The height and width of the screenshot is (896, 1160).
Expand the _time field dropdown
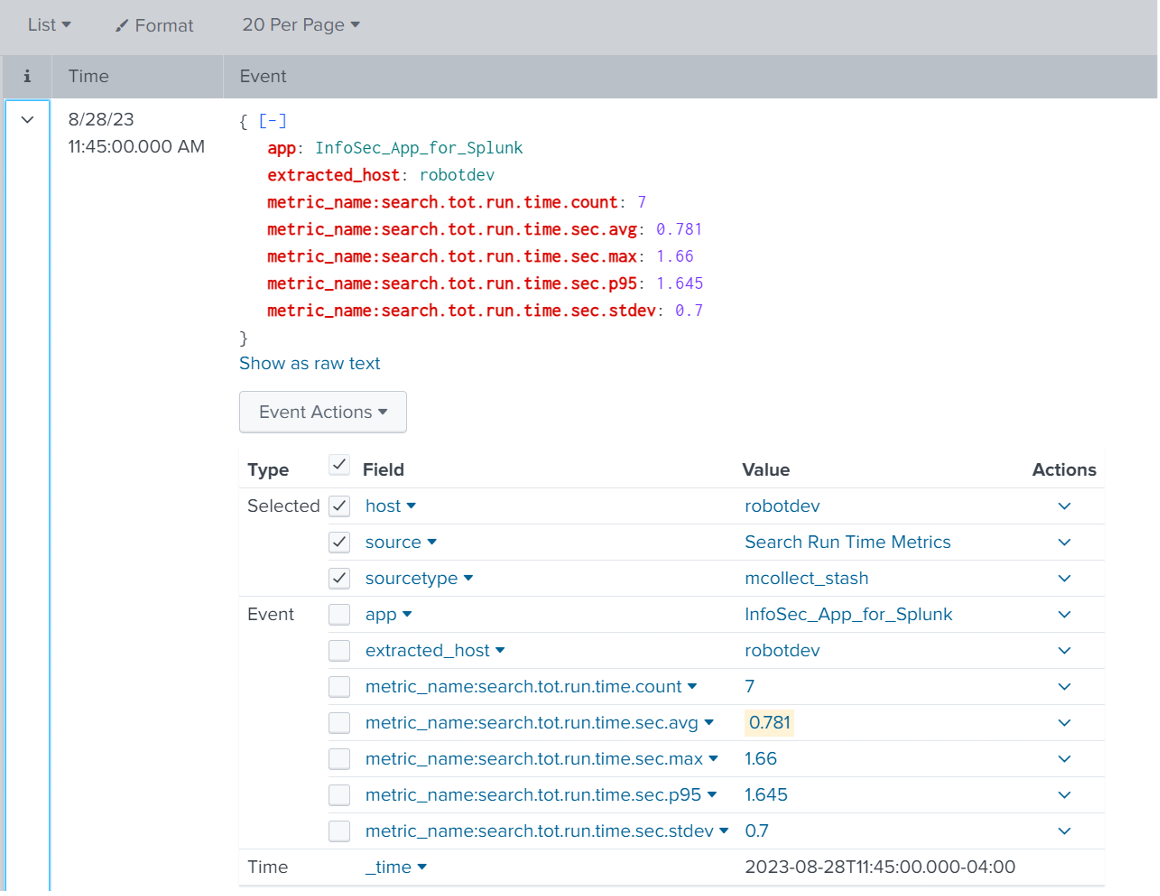coord(396,867)
